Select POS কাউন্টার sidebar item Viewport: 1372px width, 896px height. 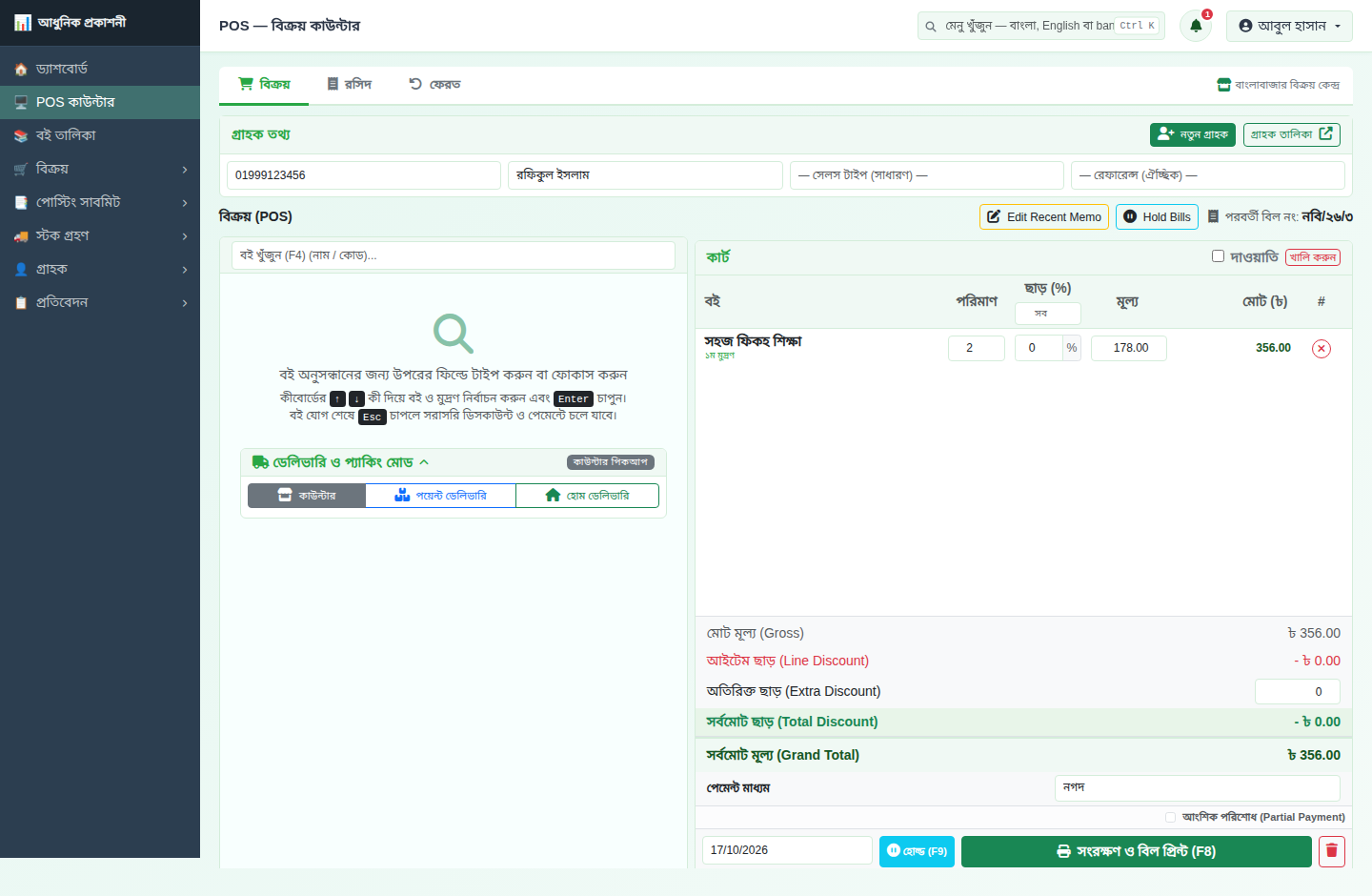tap(100, 102)
